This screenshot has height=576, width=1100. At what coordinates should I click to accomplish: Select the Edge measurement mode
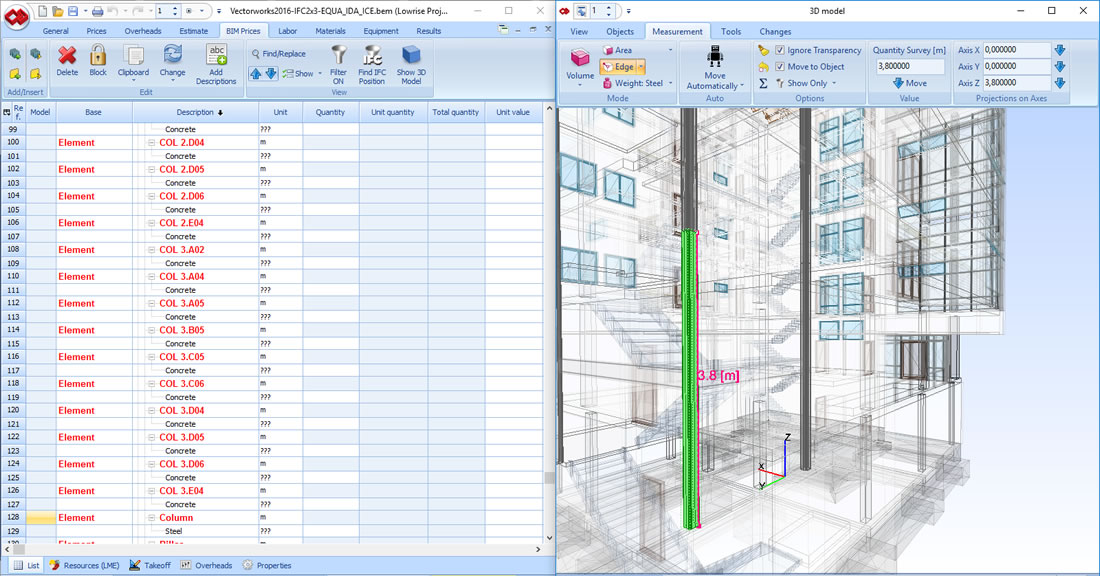point(618,67)
